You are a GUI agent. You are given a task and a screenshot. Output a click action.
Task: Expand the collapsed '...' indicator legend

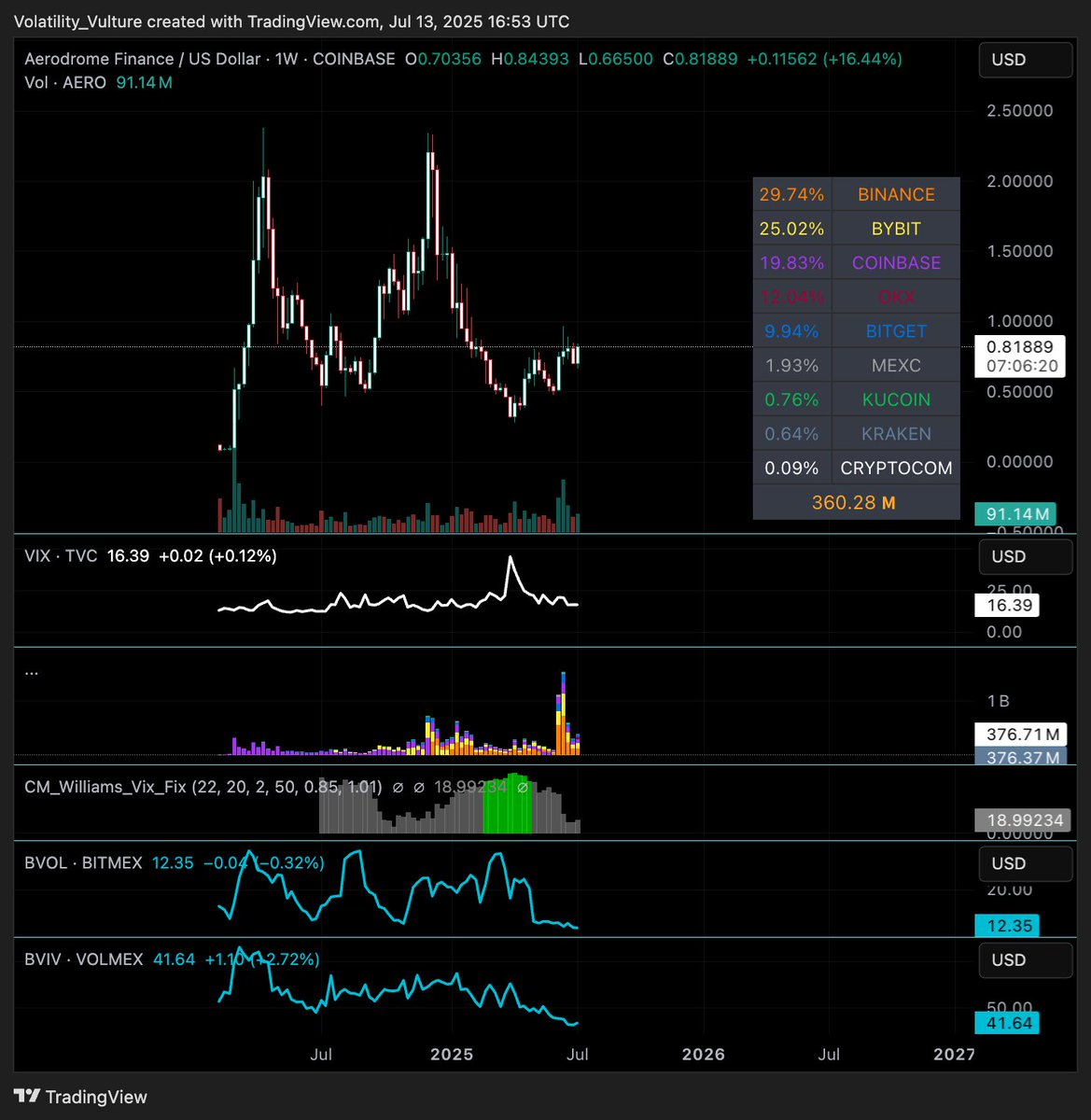(31, 671)
